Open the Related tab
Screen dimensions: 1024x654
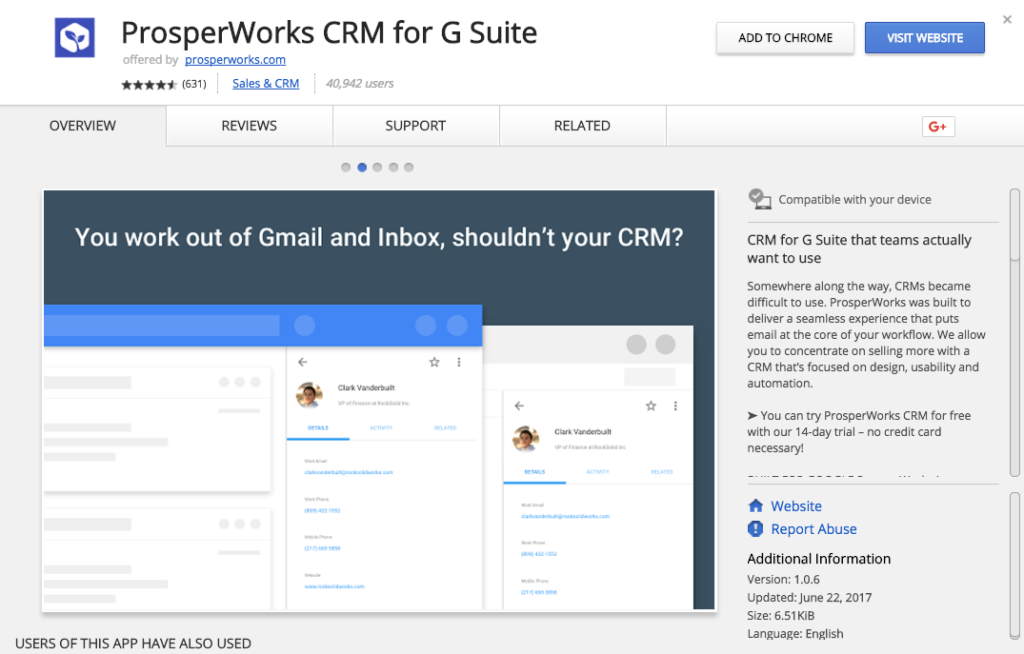(583, 126)
